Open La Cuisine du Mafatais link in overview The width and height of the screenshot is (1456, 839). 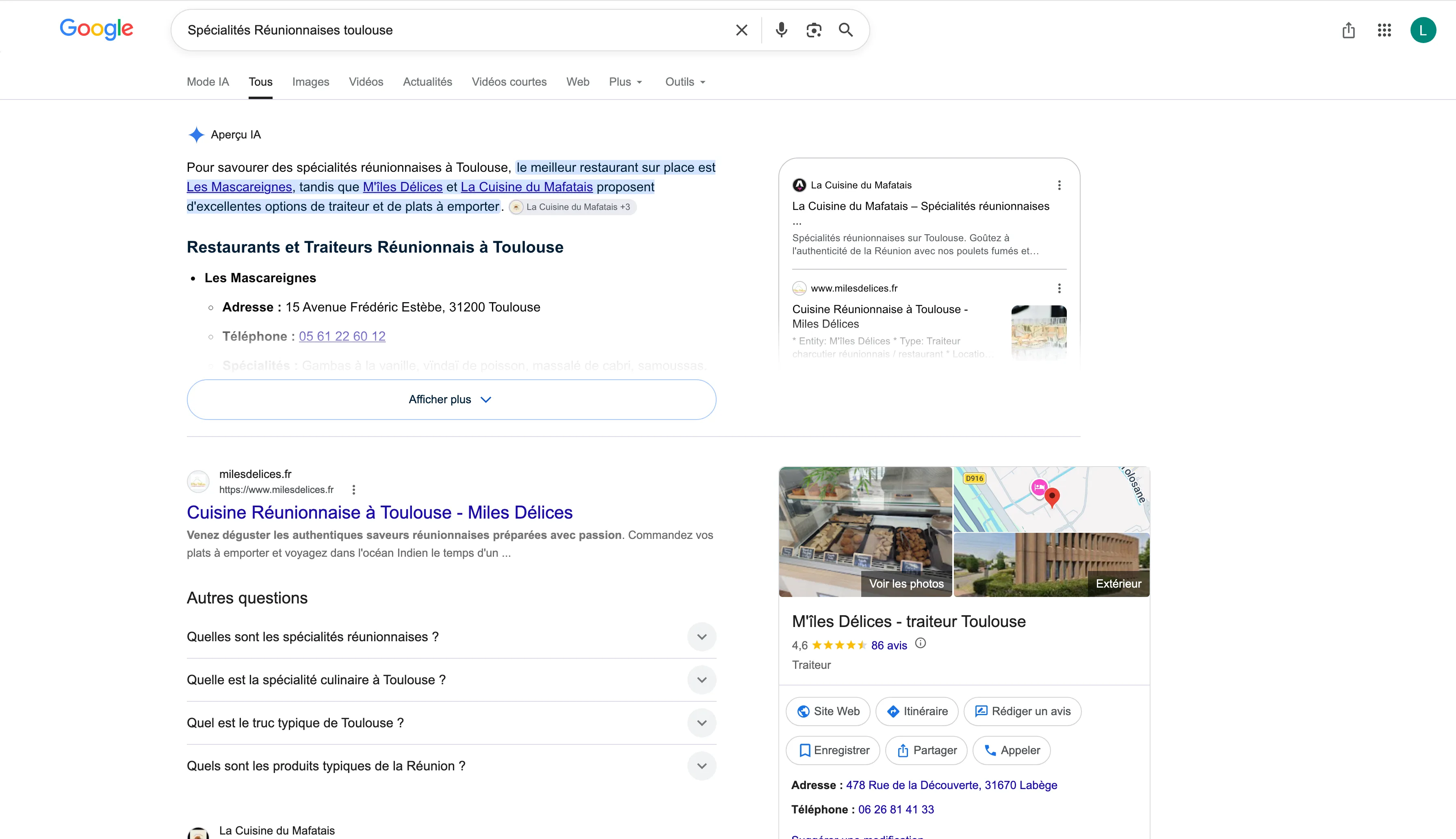coord(526,187)
